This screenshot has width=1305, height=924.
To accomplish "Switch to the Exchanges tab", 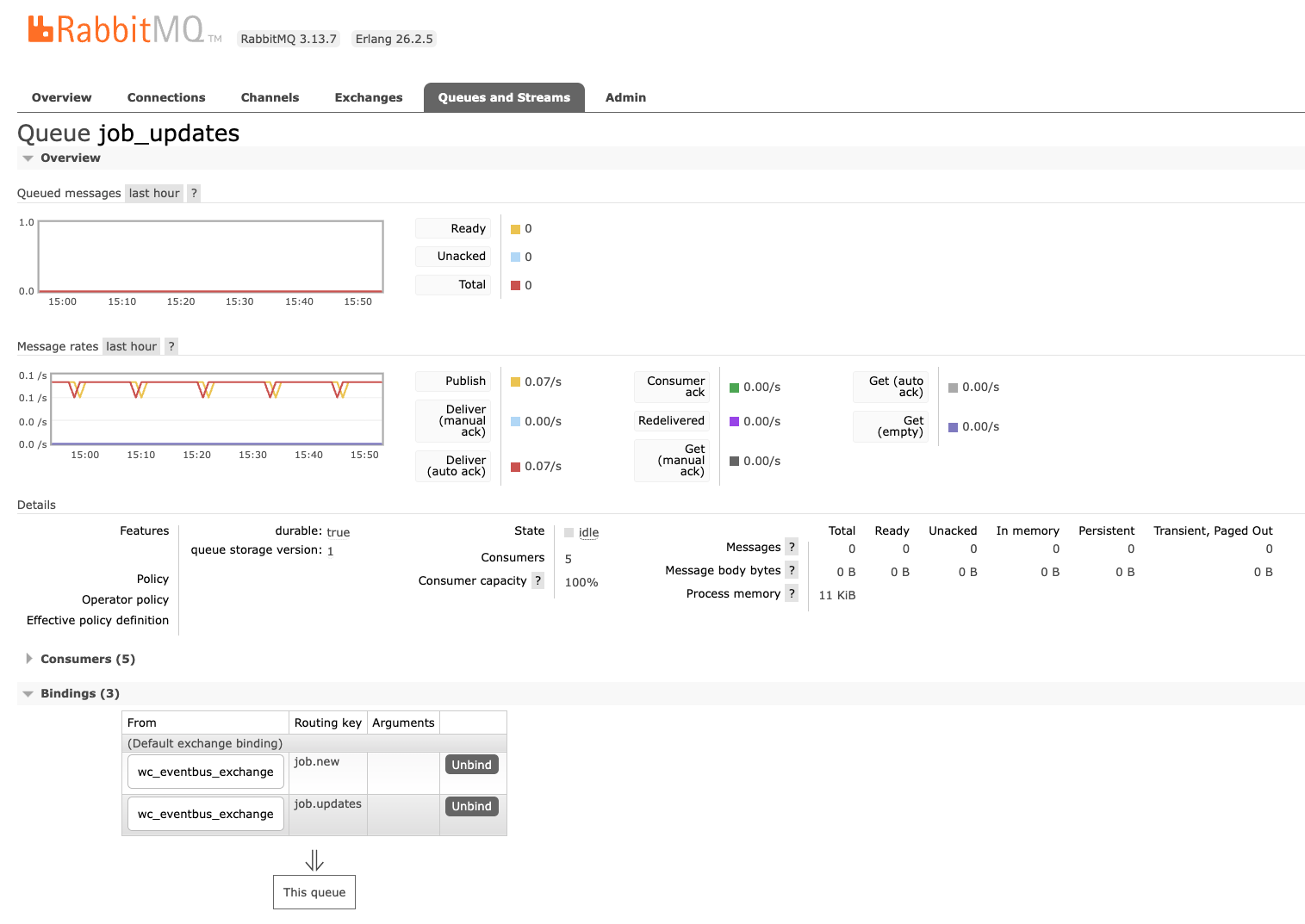I will tap(368, 97).
